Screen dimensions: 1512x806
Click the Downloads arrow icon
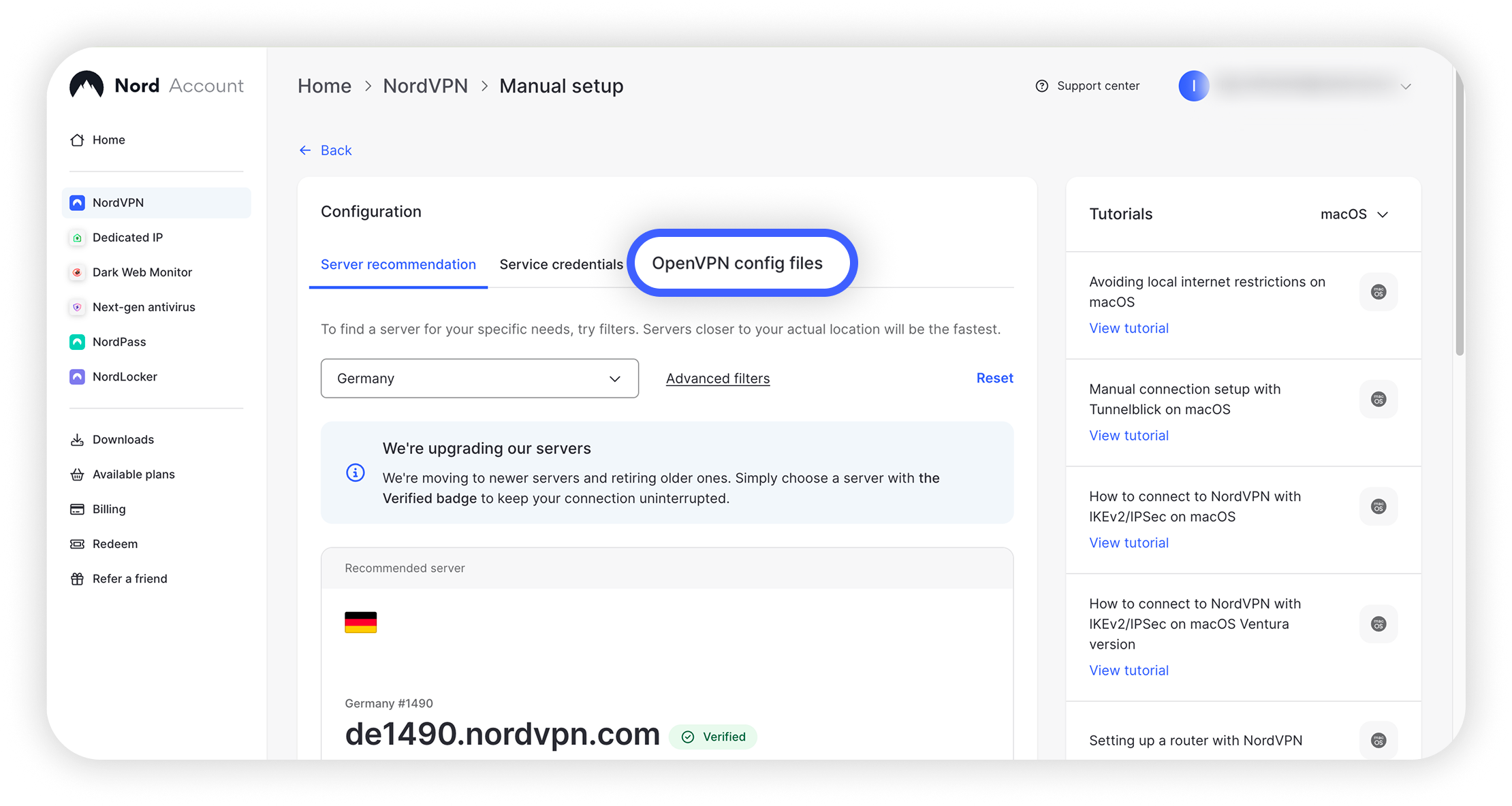pos(77,440)
